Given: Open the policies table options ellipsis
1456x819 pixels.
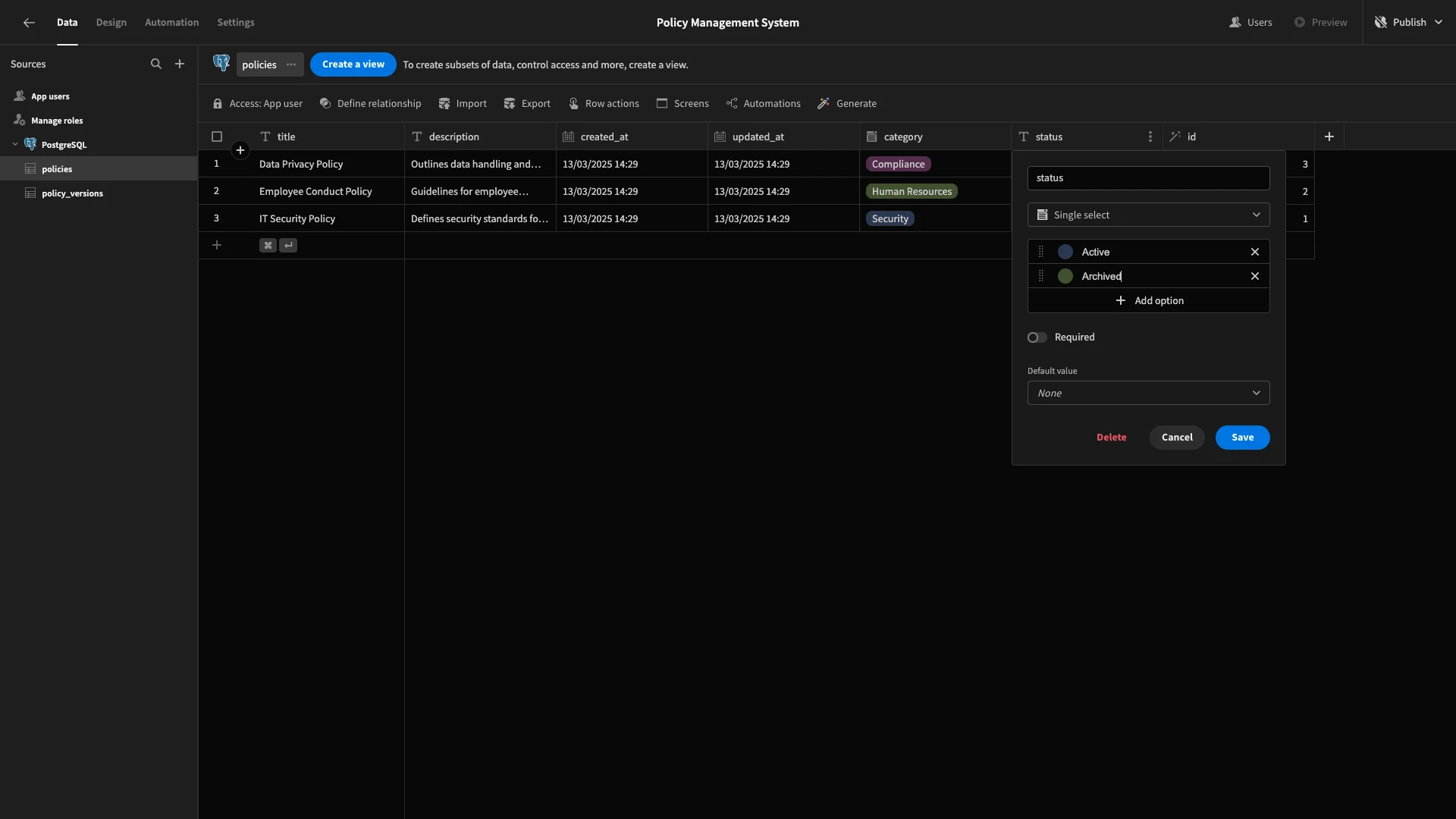Looking at the screenshot, I should tap(291, 64).
